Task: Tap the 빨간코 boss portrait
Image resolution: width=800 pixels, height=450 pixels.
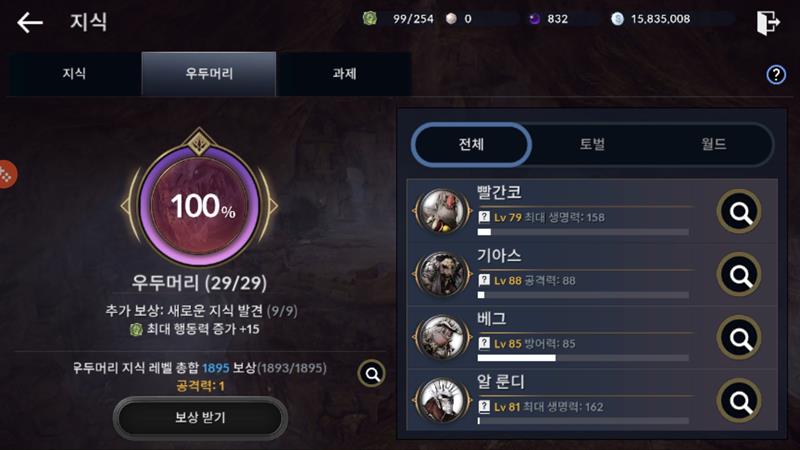Action: 442,211
